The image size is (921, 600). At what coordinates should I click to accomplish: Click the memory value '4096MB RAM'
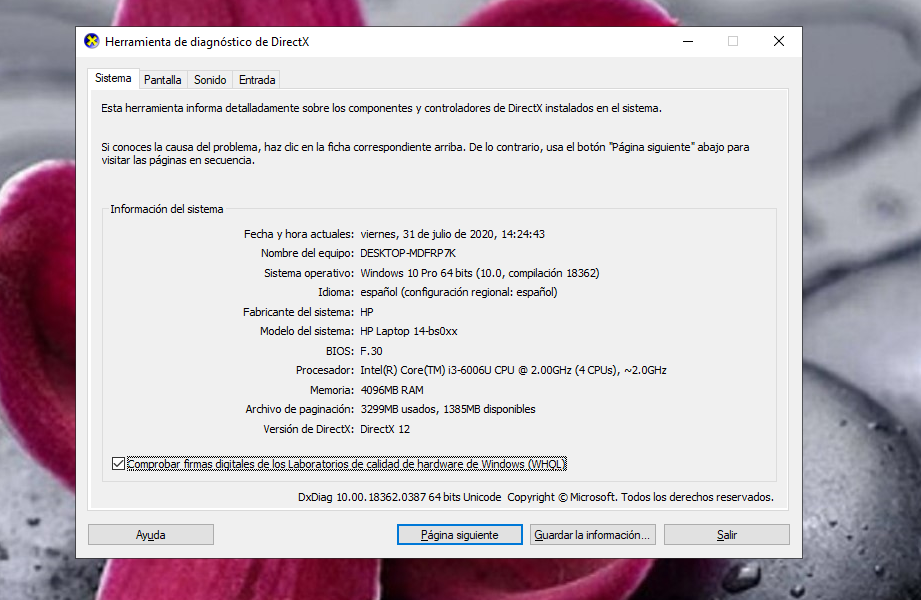pos(392,390)
